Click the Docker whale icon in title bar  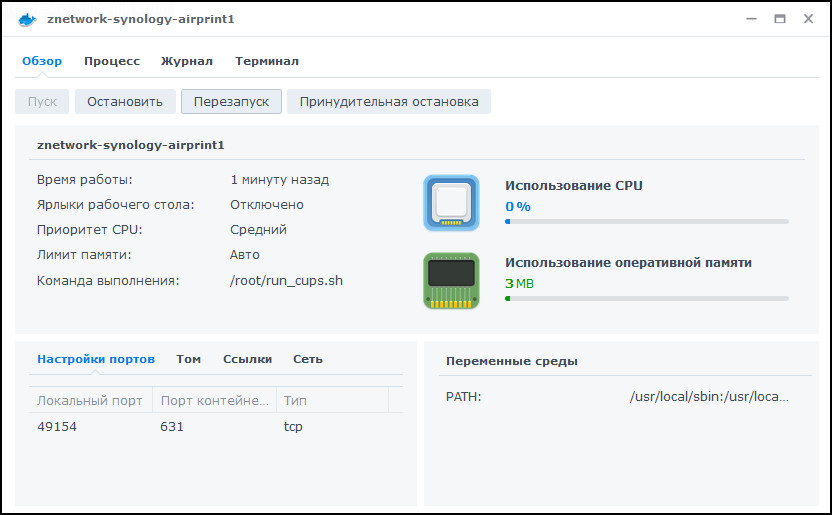pyautogui.click(x=27, y=19)
